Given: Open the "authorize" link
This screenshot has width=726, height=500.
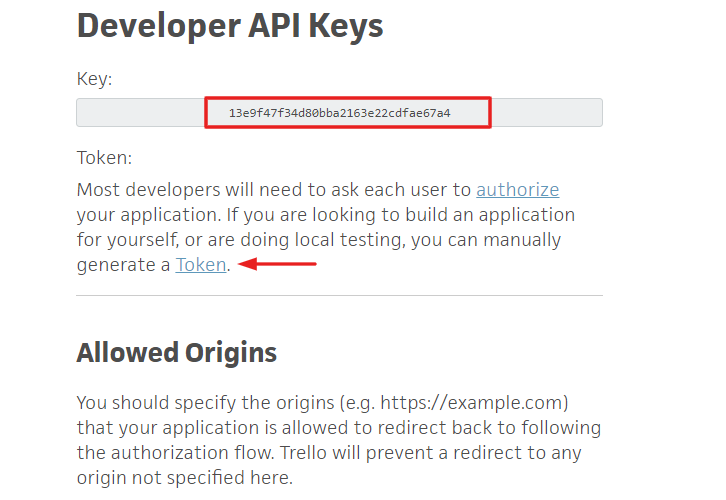Looking at the screenshot, I should (517, 190).
